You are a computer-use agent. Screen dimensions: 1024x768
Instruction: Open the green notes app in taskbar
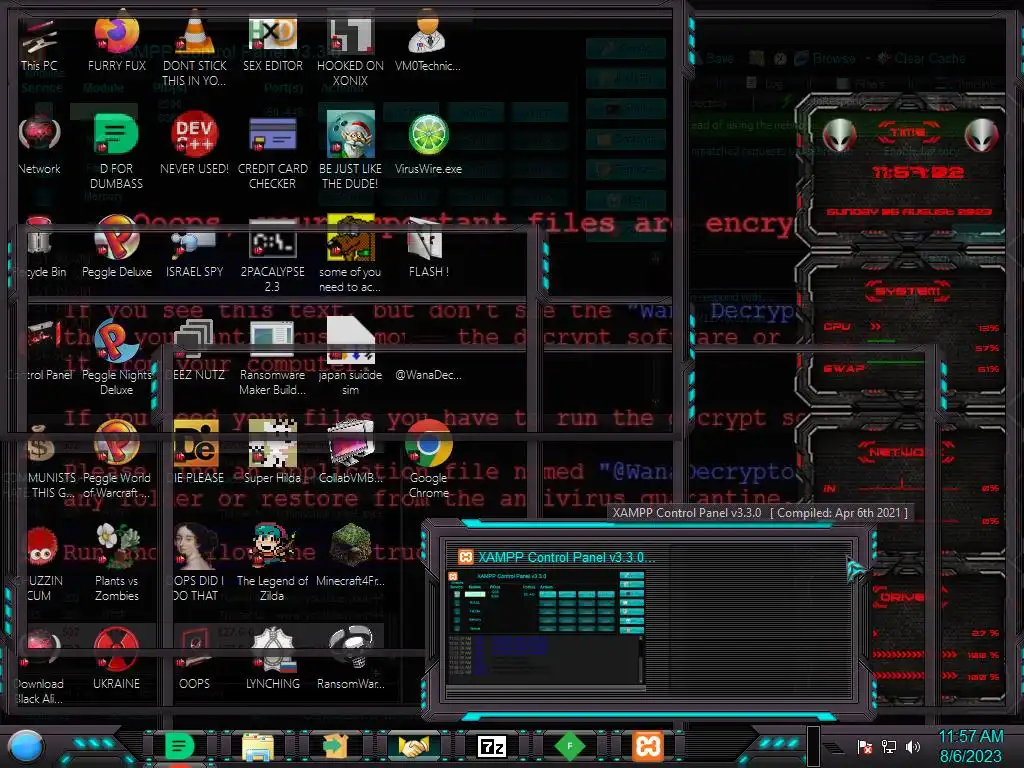click(179, 746)
